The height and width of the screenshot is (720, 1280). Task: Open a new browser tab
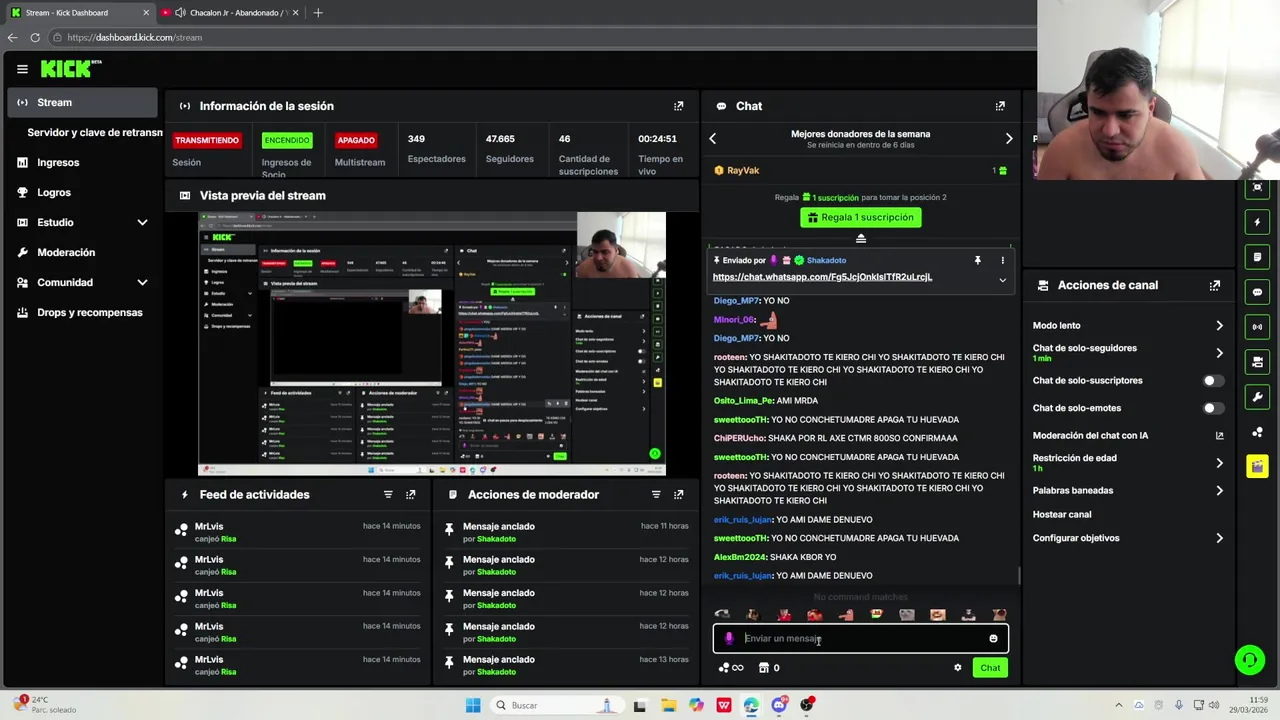[x=318, y=13]
